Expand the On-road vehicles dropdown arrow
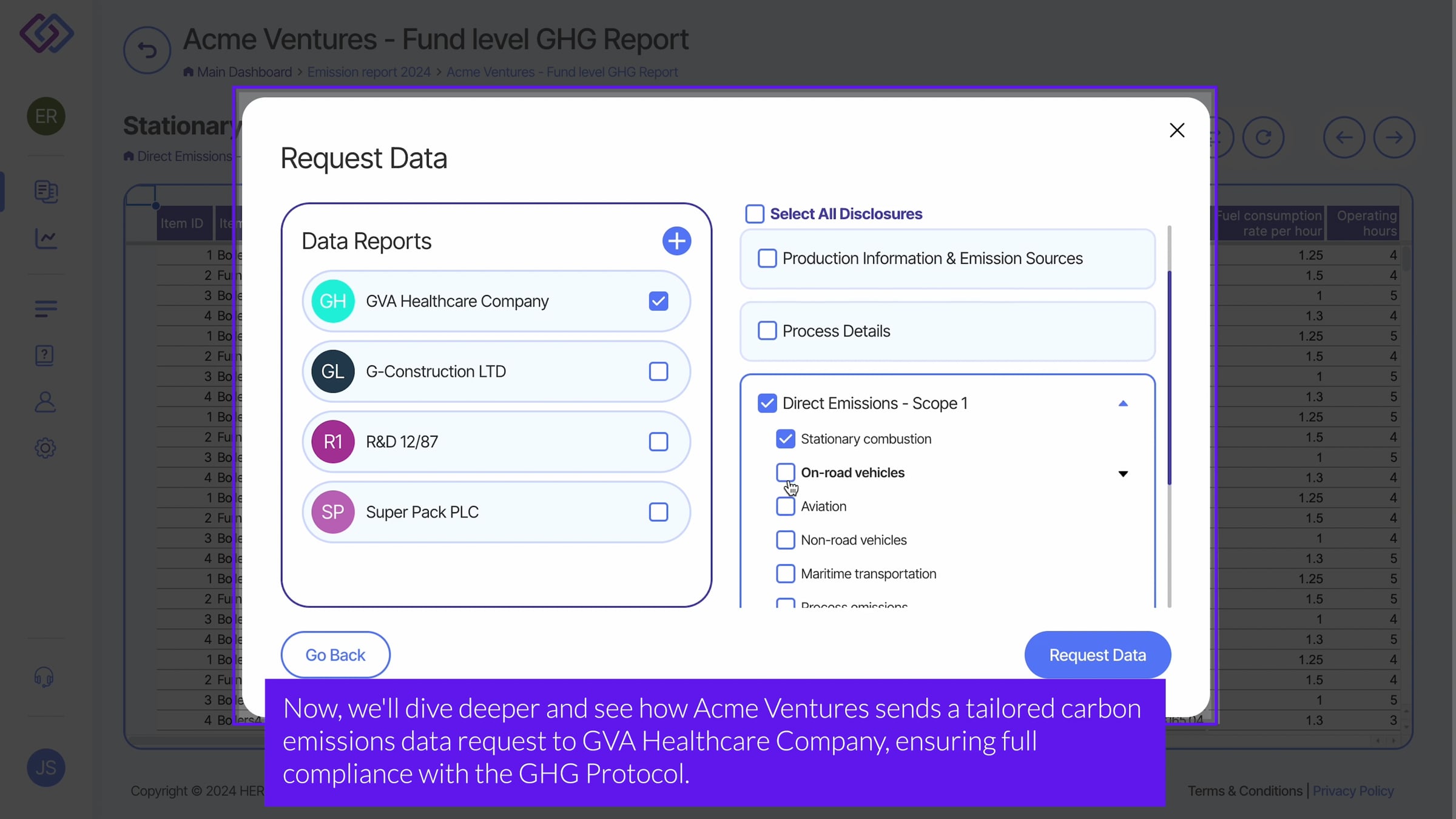The image size is (1456, 819). [1123, 474]
